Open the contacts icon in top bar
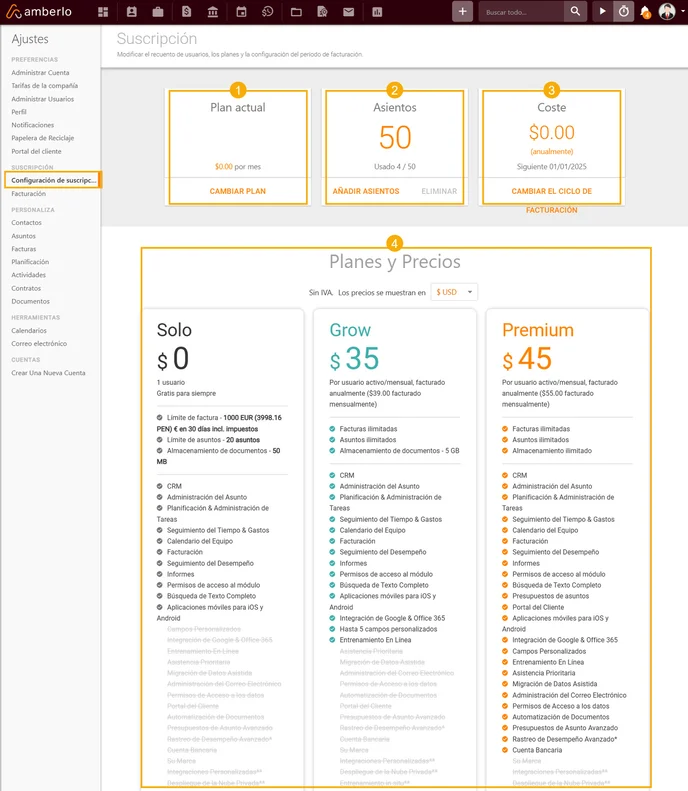The width and height of the screenshot is (688, 791). 132,12
